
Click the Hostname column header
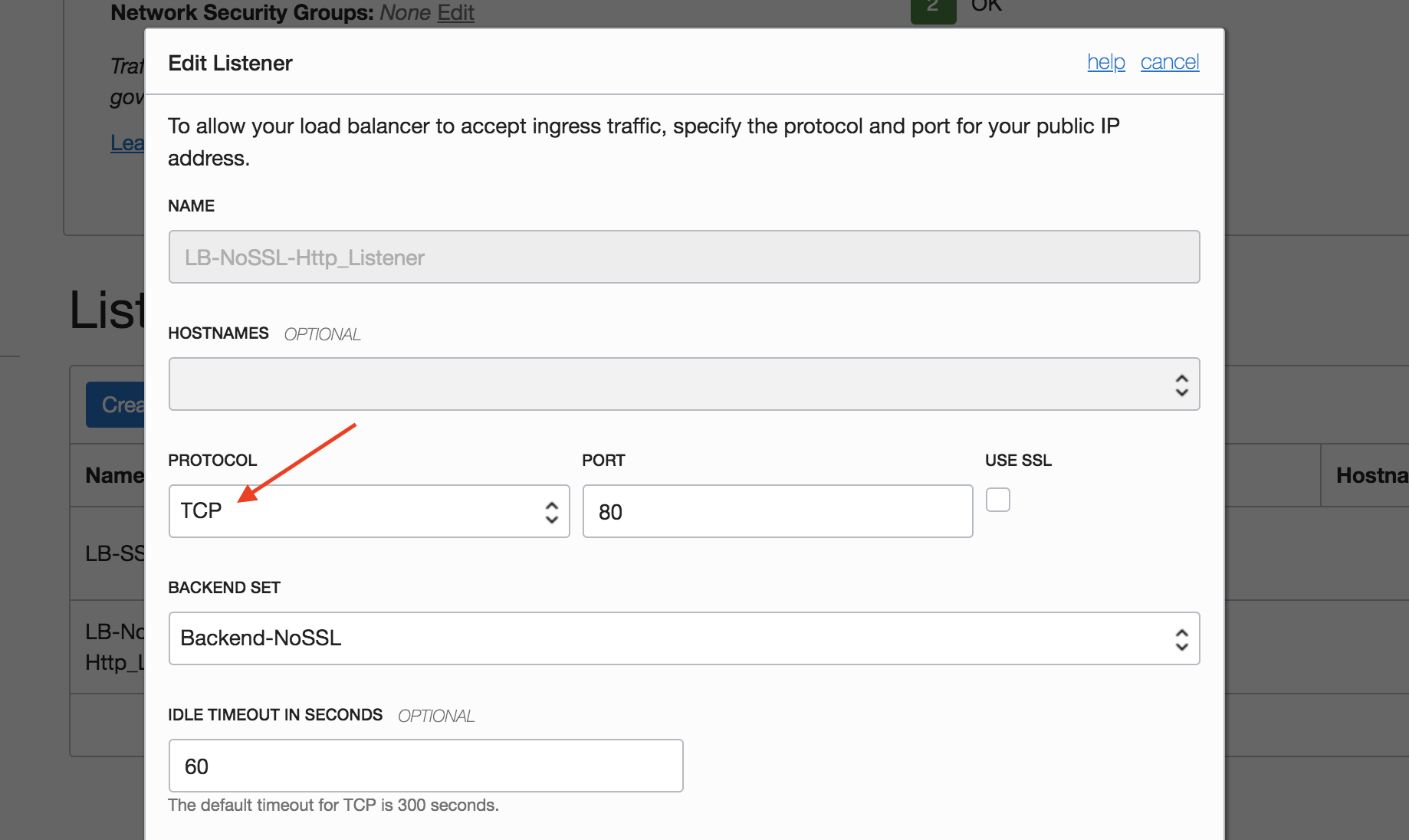click(x=1371, y=475)
